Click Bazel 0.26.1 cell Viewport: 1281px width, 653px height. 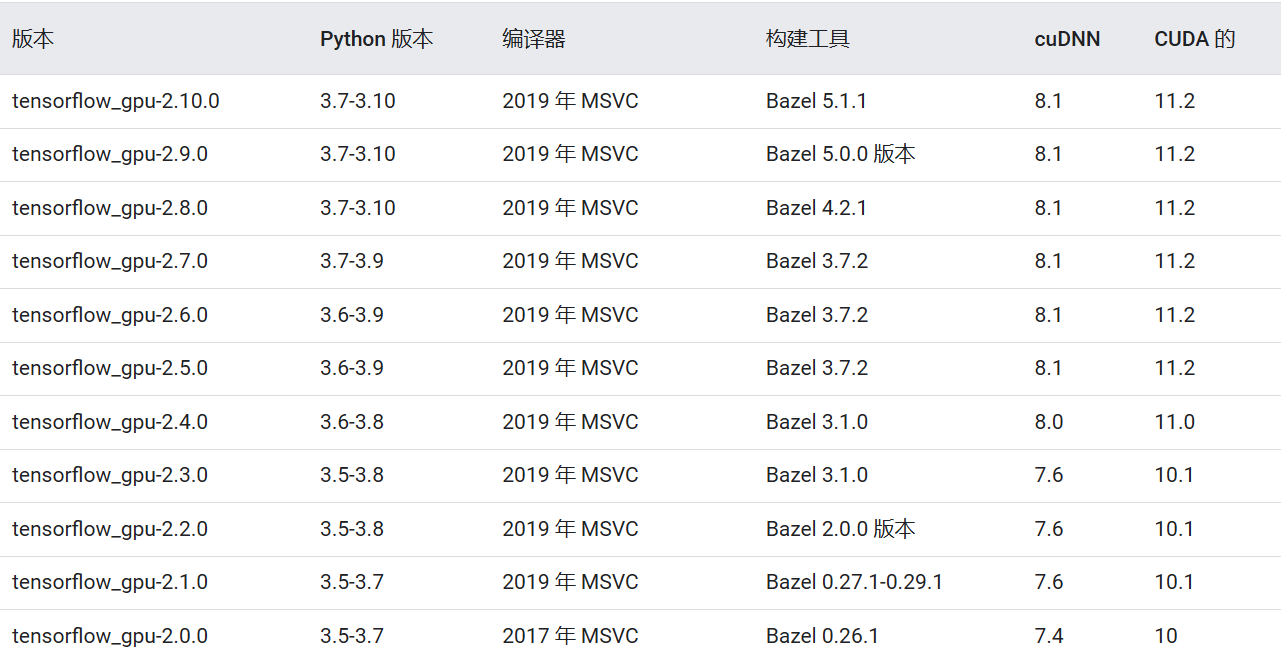click(x=823, y=636)
